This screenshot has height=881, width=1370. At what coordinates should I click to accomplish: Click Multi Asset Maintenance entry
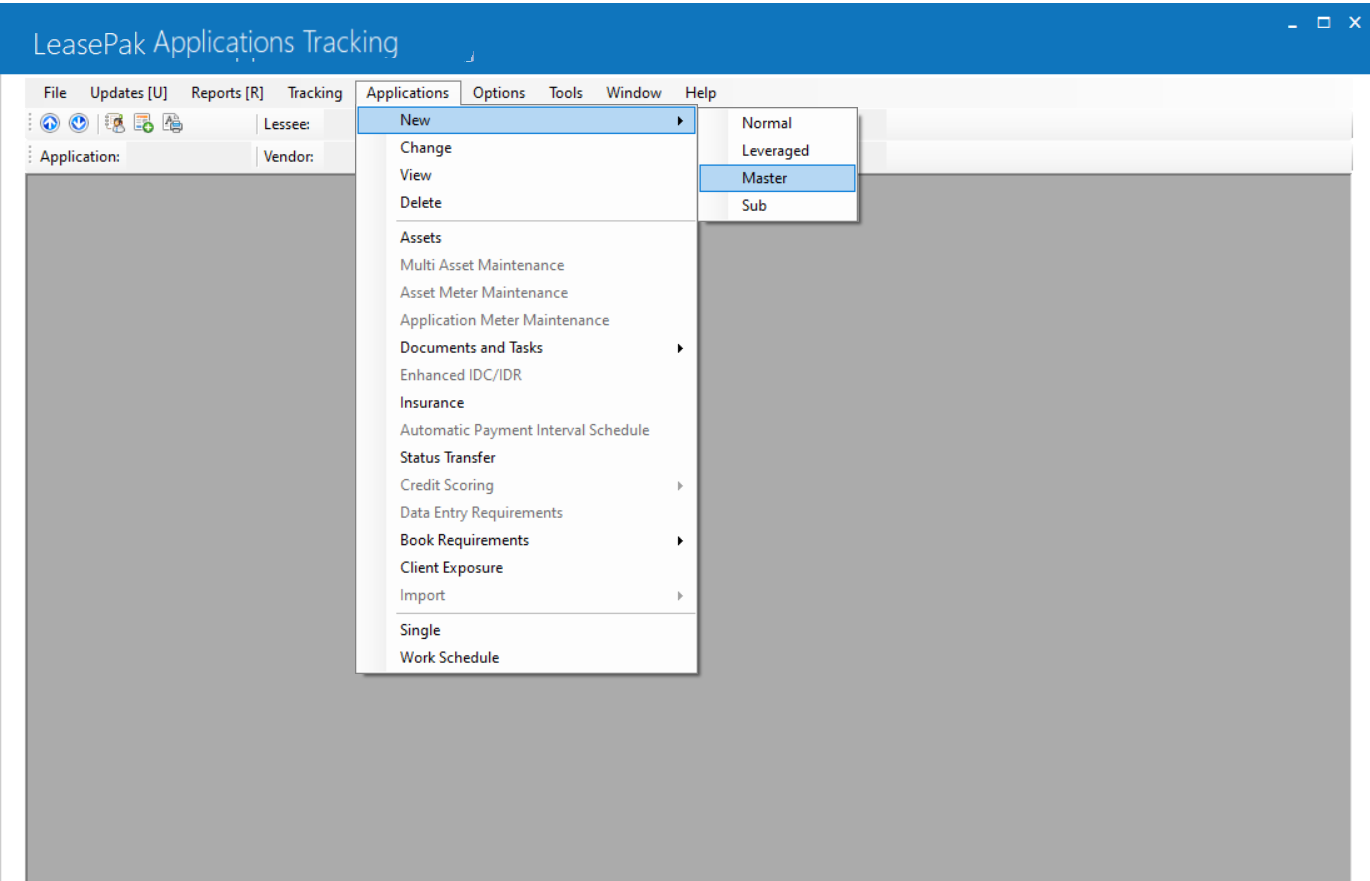527,266
